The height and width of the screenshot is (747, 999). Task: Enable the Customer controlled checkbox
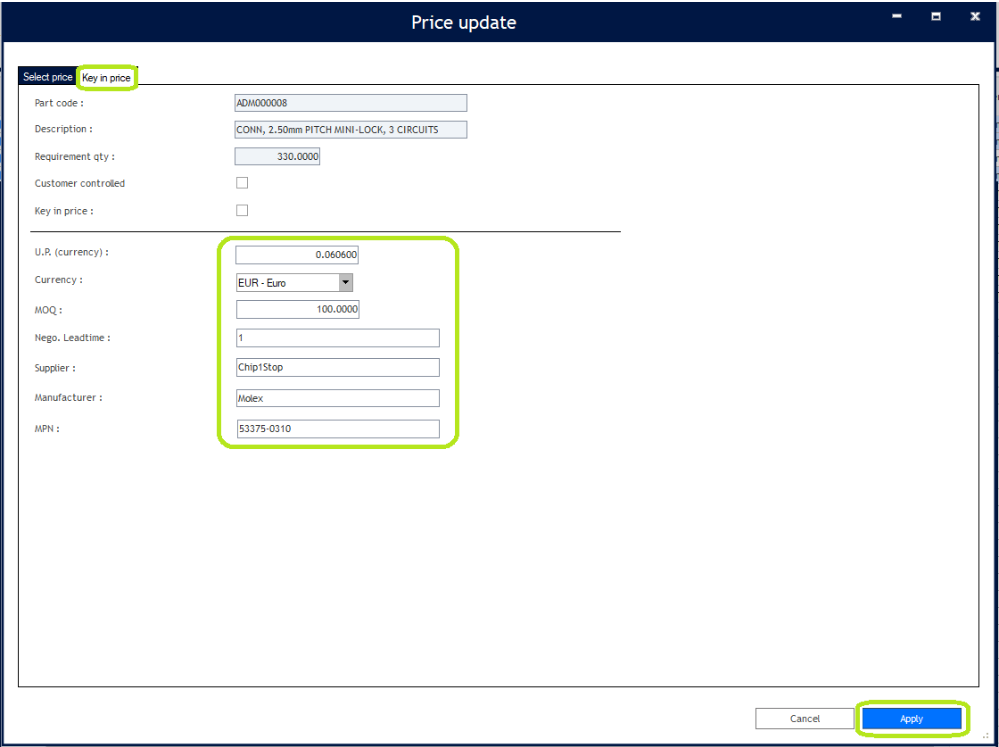[242, 182]
